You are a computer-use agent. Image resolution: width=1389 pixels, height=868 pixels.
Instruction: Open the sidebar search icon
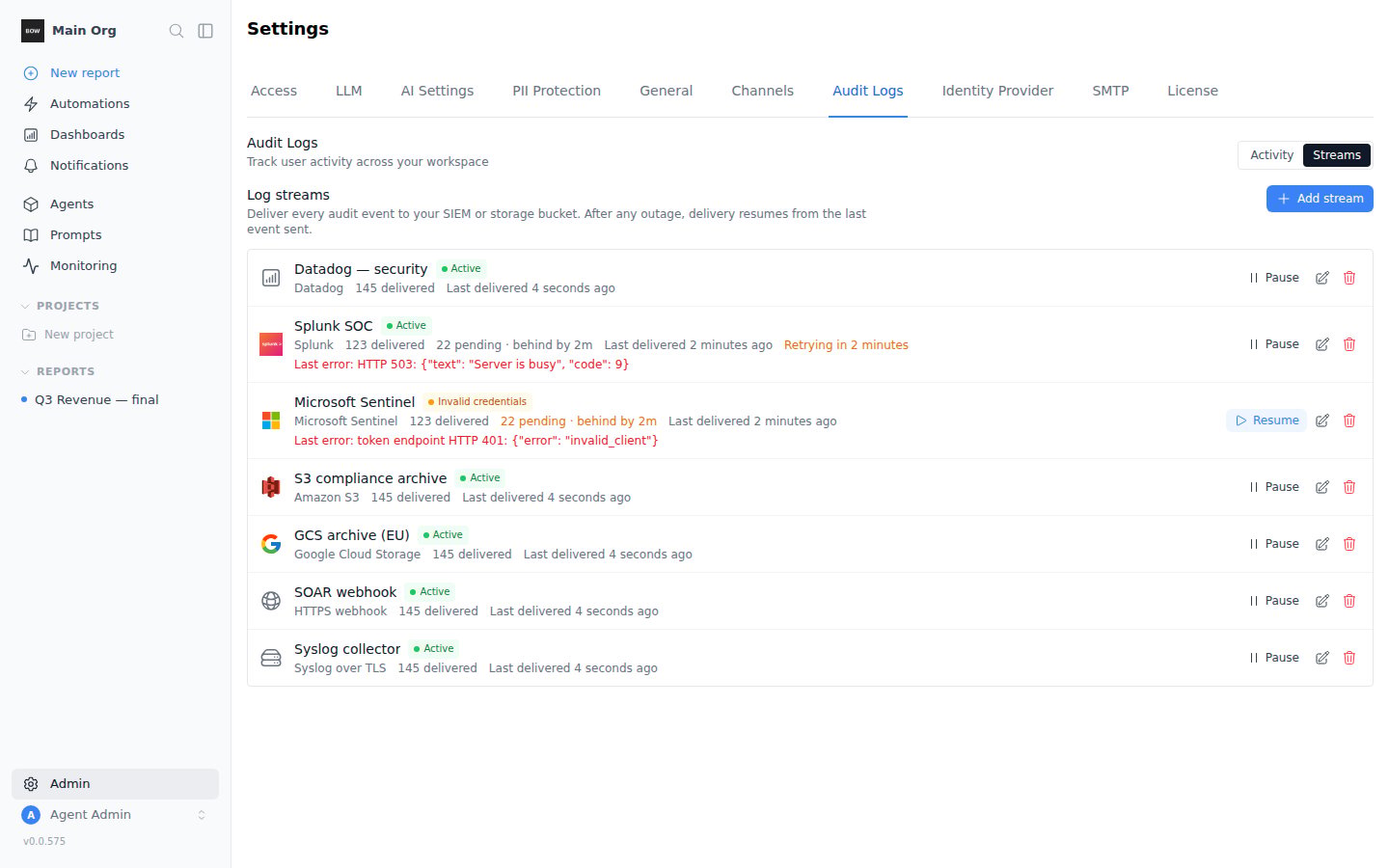pyautogui.click(x=177, y=31)
